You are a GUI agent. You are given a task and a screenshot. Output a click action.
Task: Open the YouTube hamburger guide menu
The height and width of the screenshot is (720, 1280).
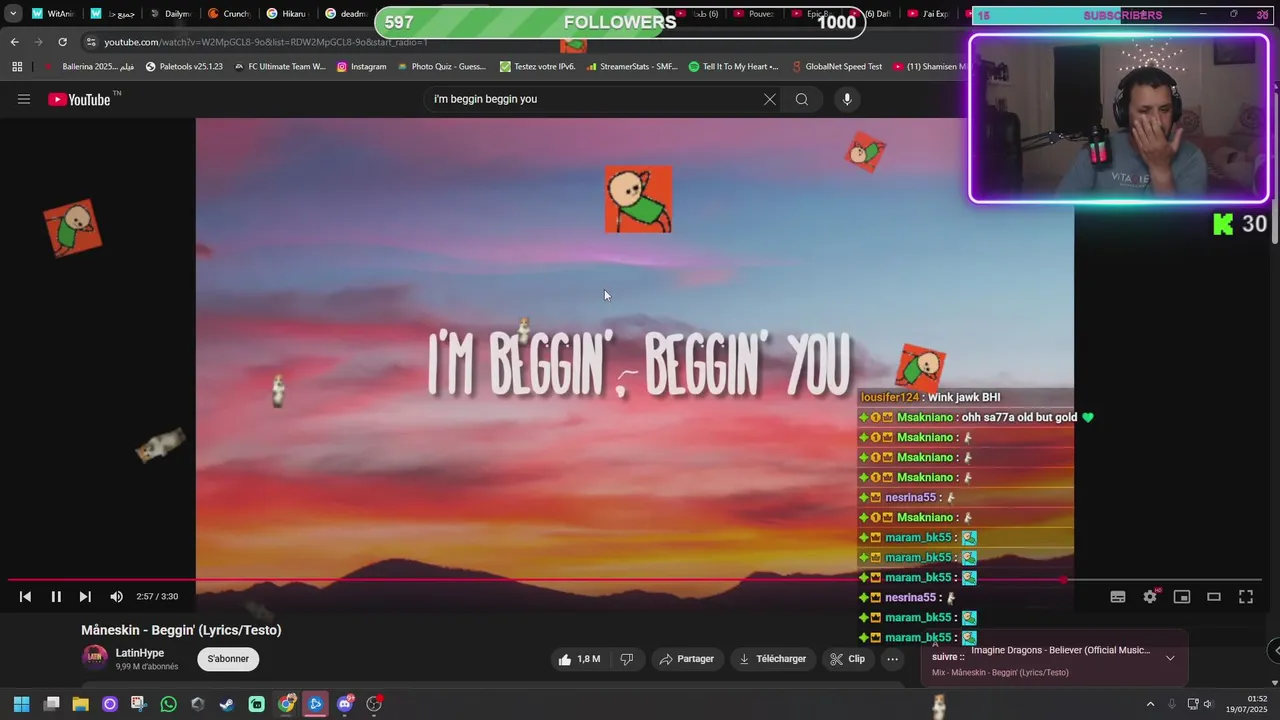pyautogui.click(x=24, y=99)
